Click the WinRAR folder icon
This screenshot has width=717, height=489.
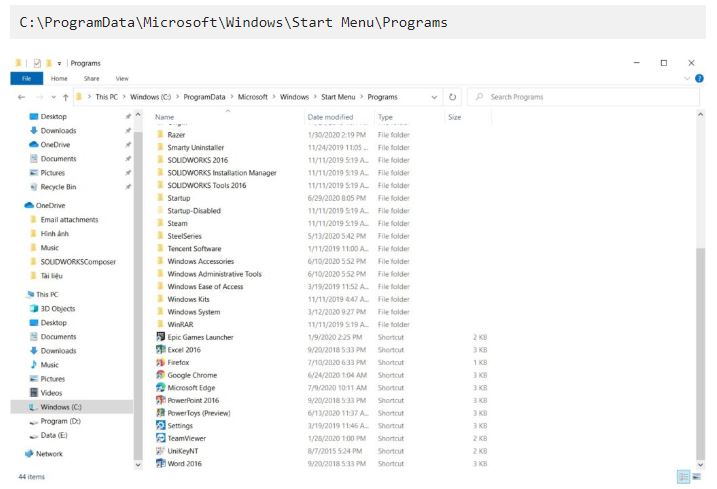[x=161, y=324]
